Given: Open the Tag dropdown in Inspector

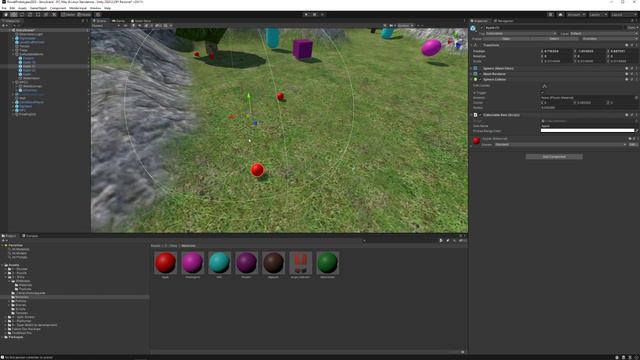Looking at the screenshot, I should click(x=520, y=33).
